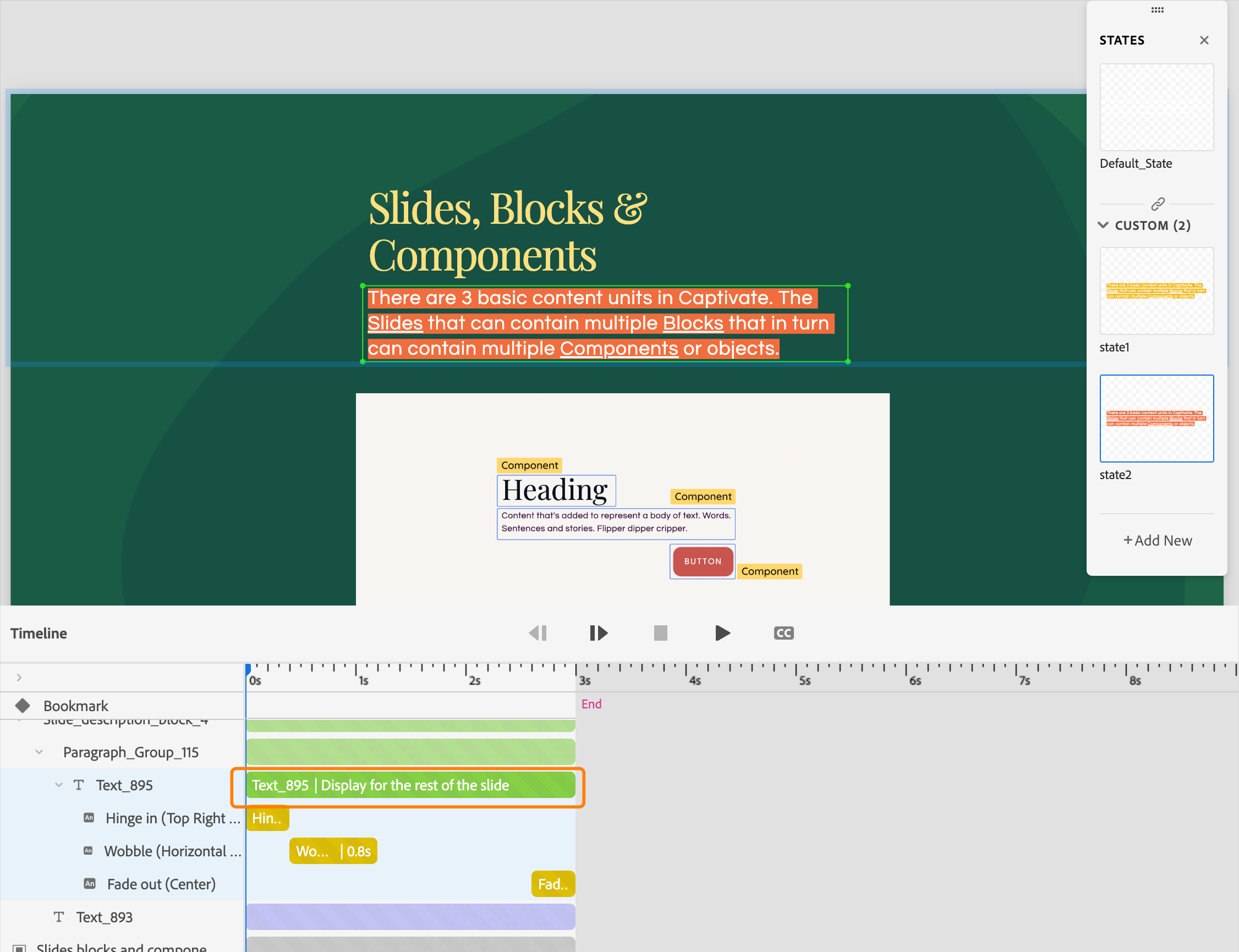This screenshot has height=952, width=1239.
Task: Click Add New state button
Action: [x=1158, y=540]
